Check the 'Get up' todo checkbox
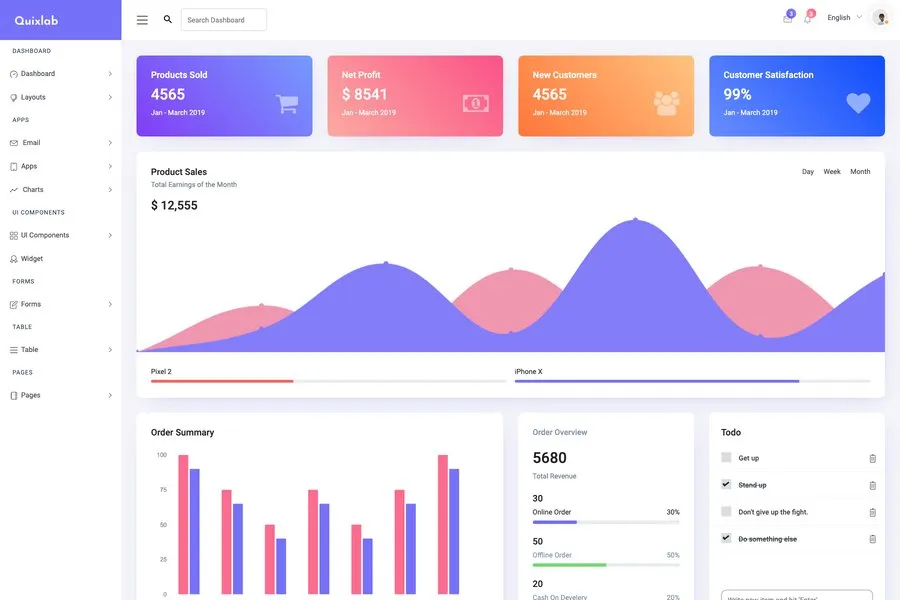The image size is (900, 600). [725, 457]
